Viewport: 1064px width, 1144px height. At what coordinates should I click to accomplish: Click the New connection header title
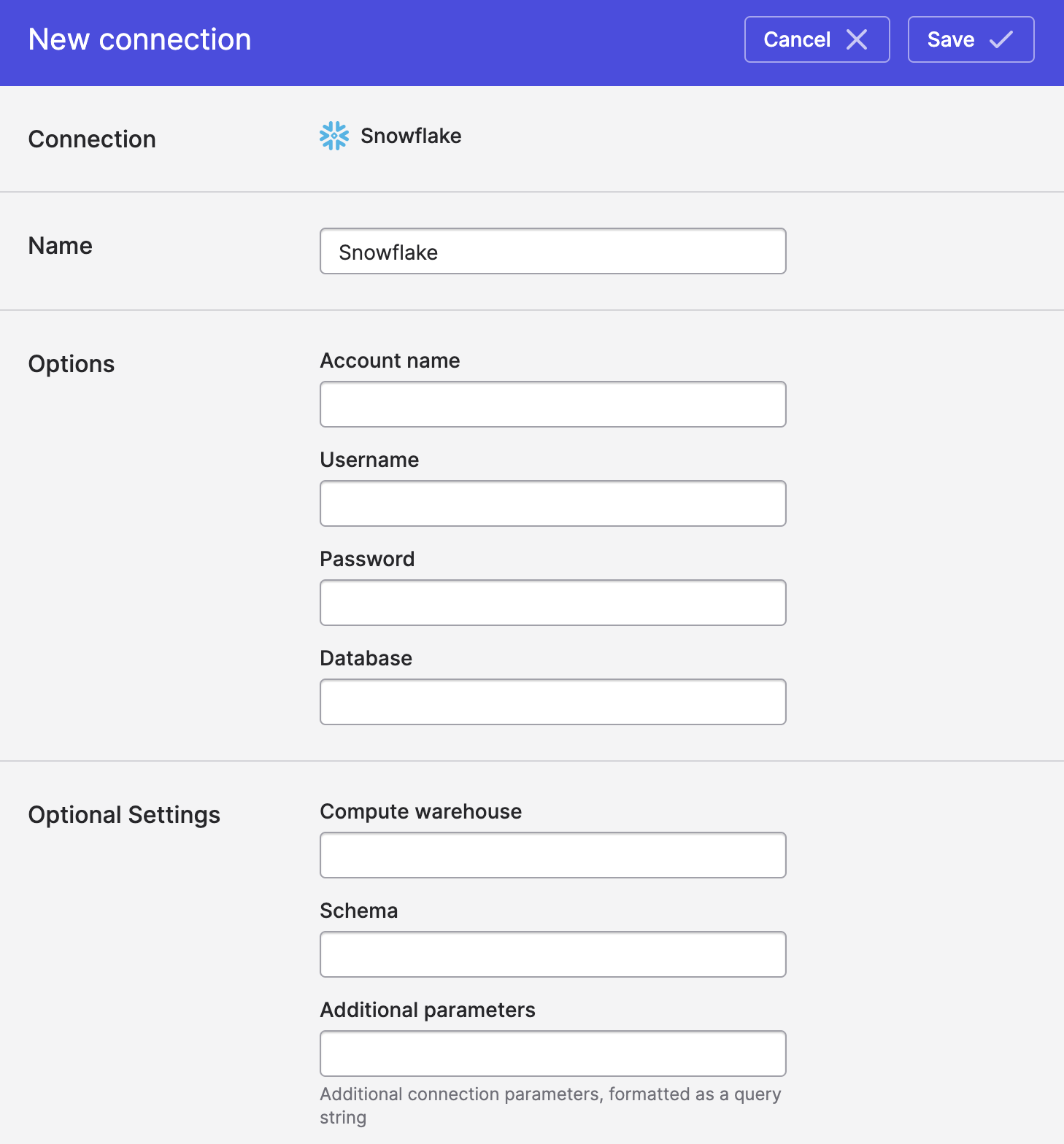pyautogui.click(x=139, y=39)
